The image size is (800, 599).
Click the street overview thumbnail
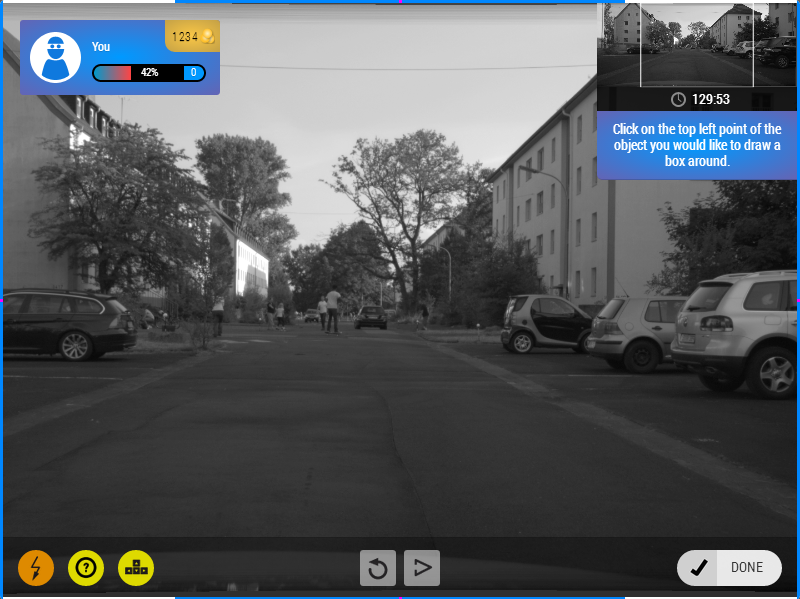tap(696, 45)
